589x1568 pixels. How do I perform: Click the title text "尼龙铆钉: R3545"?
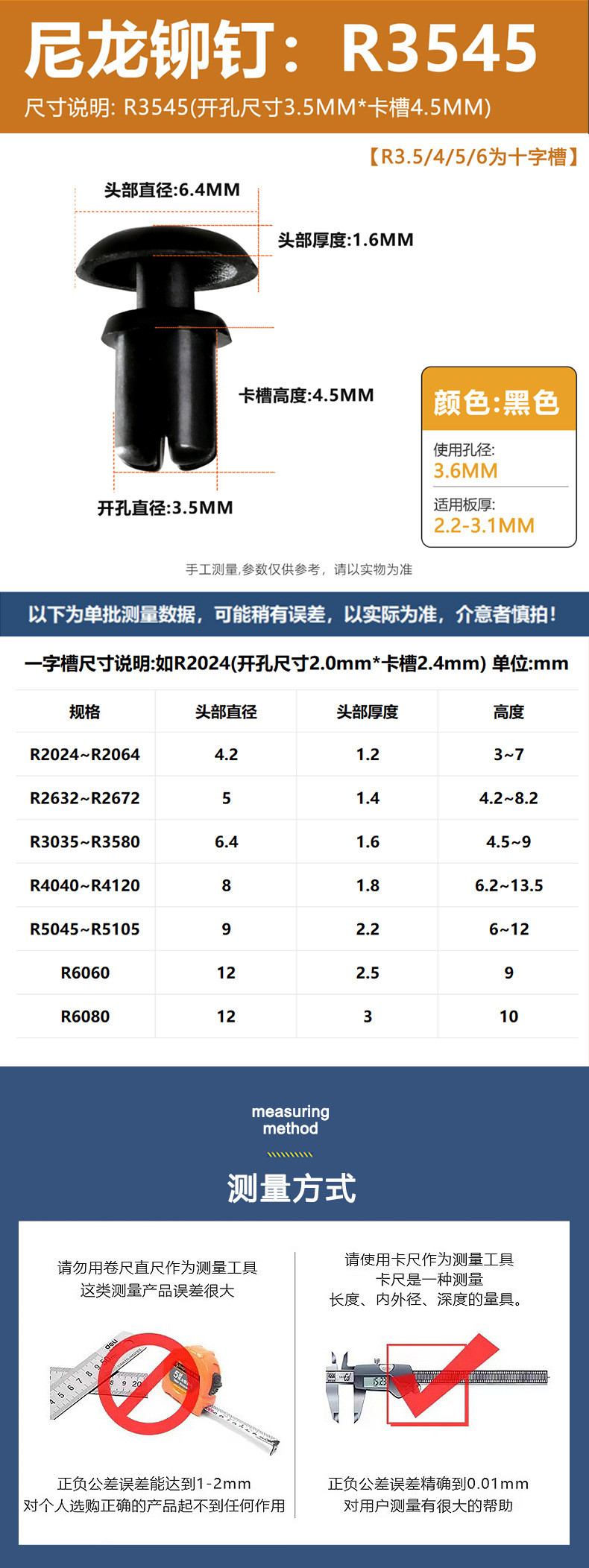pos(282,49)
